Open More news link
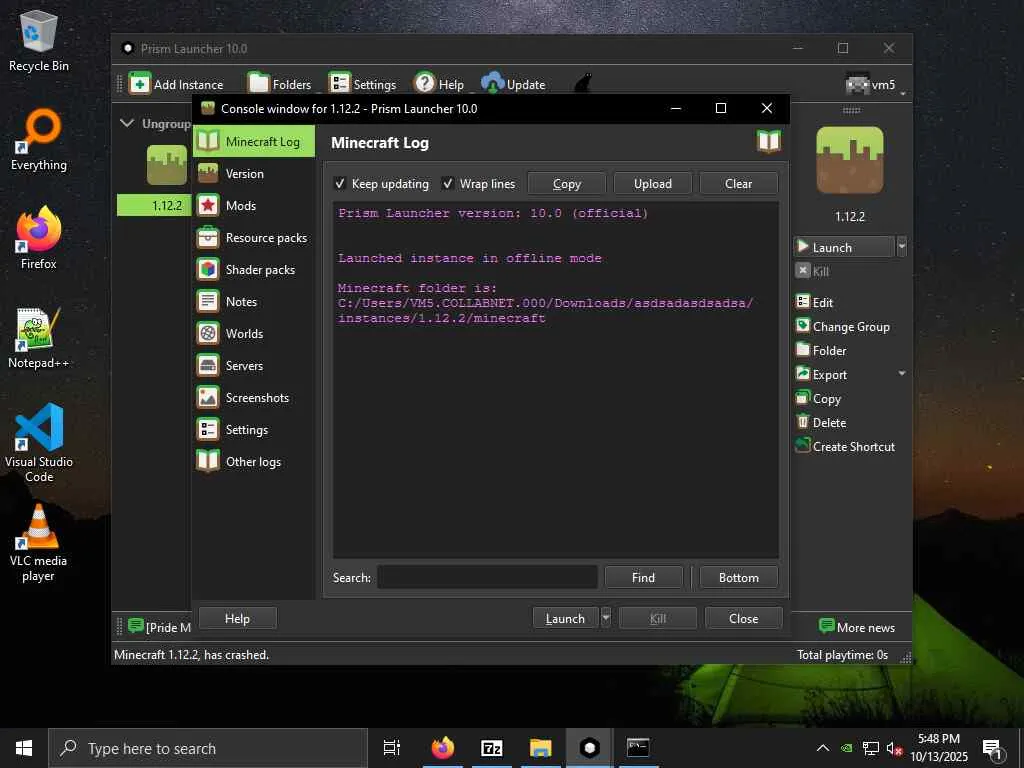Image resolution: width=1024 pixels, height=768 pixels. [x=857, y=627]
